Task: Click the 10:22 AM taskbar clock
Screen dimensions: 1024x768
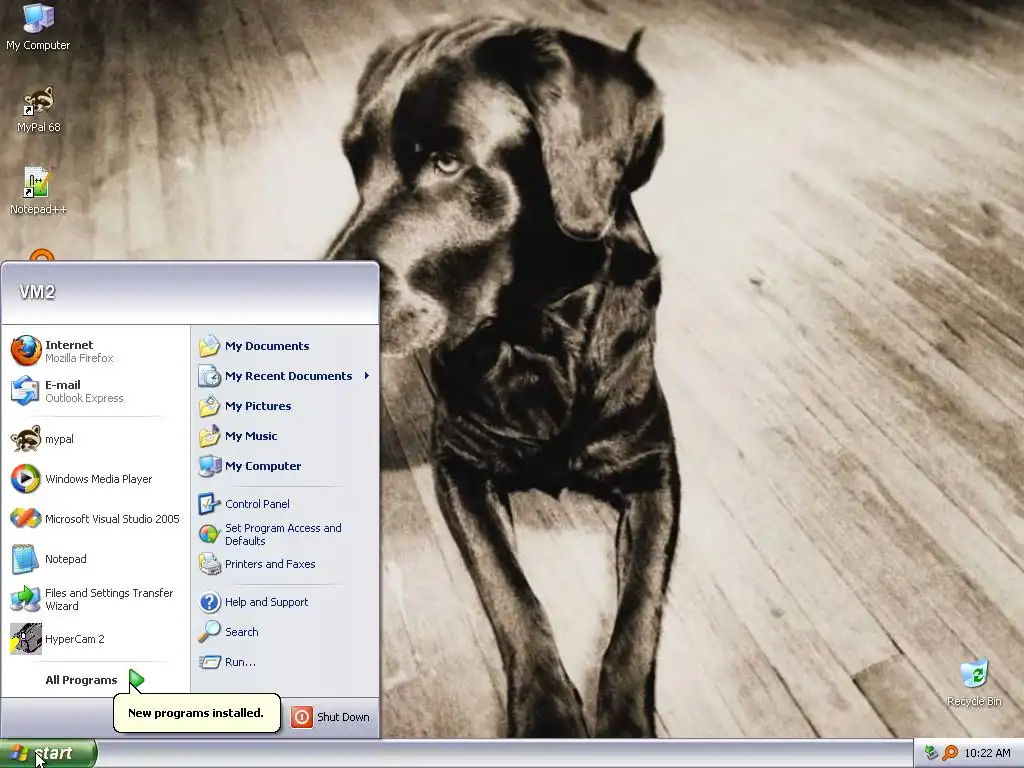Action: [987, 753]
